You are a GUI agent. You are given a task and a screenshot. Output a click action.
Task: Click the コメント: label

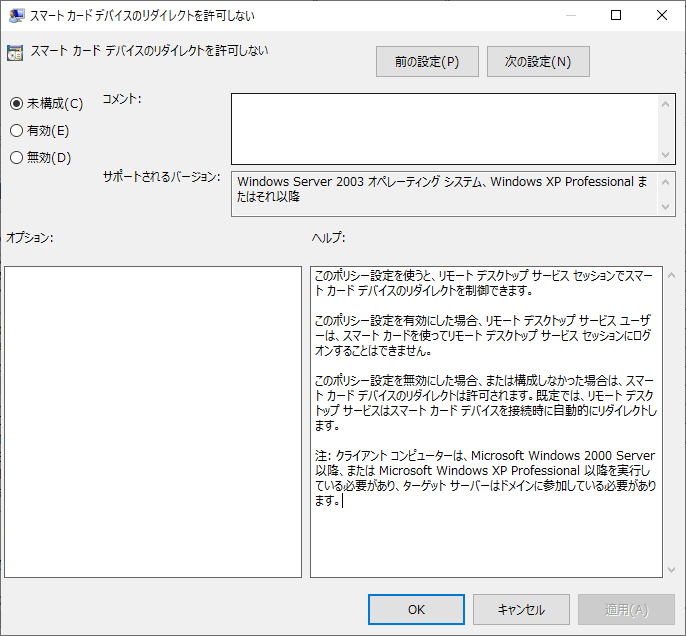[x=122, y=99]
